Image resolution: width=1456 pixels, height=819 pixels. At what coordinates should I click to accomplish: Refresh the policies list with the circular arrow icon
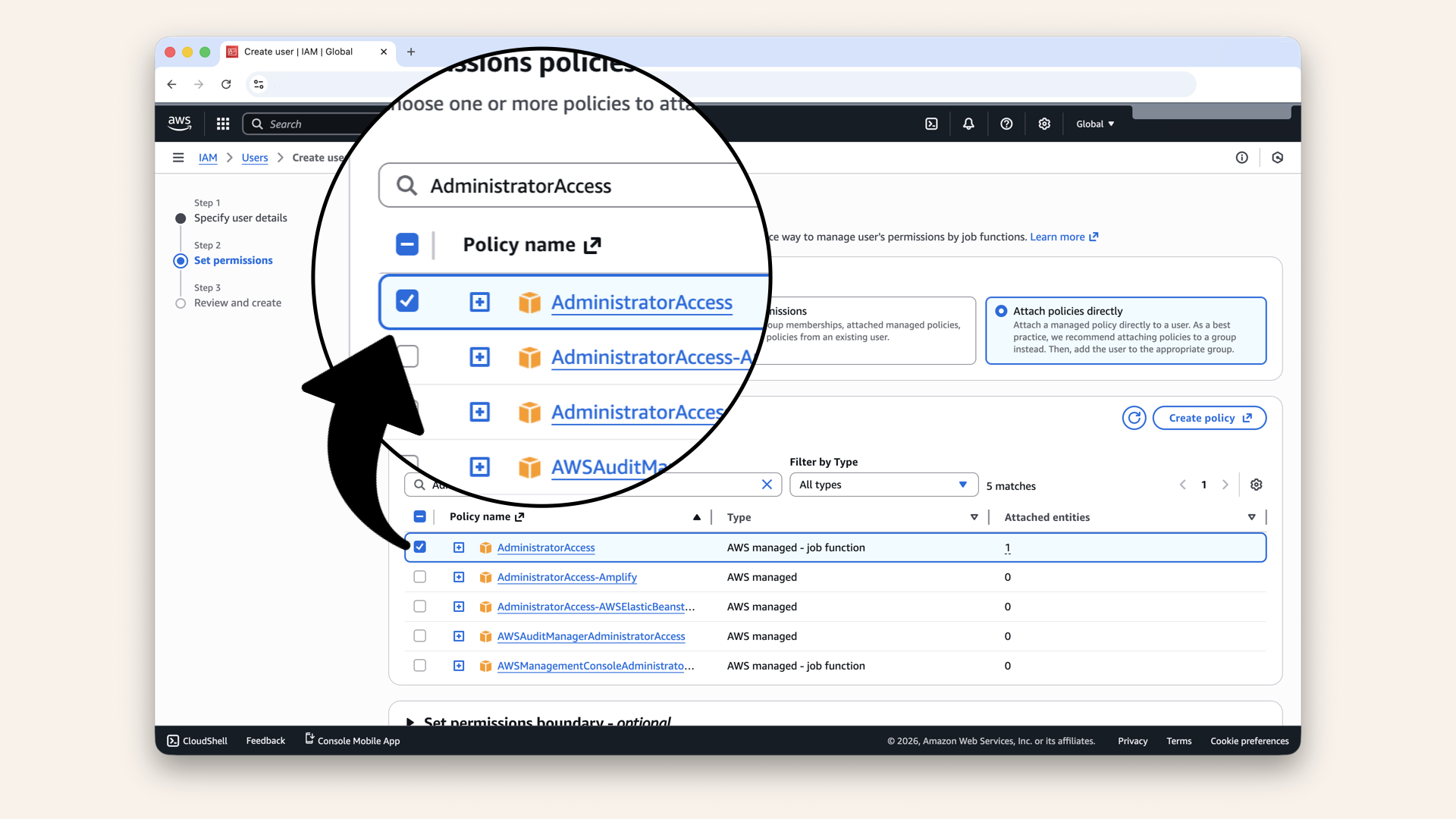pos(1134,418)
